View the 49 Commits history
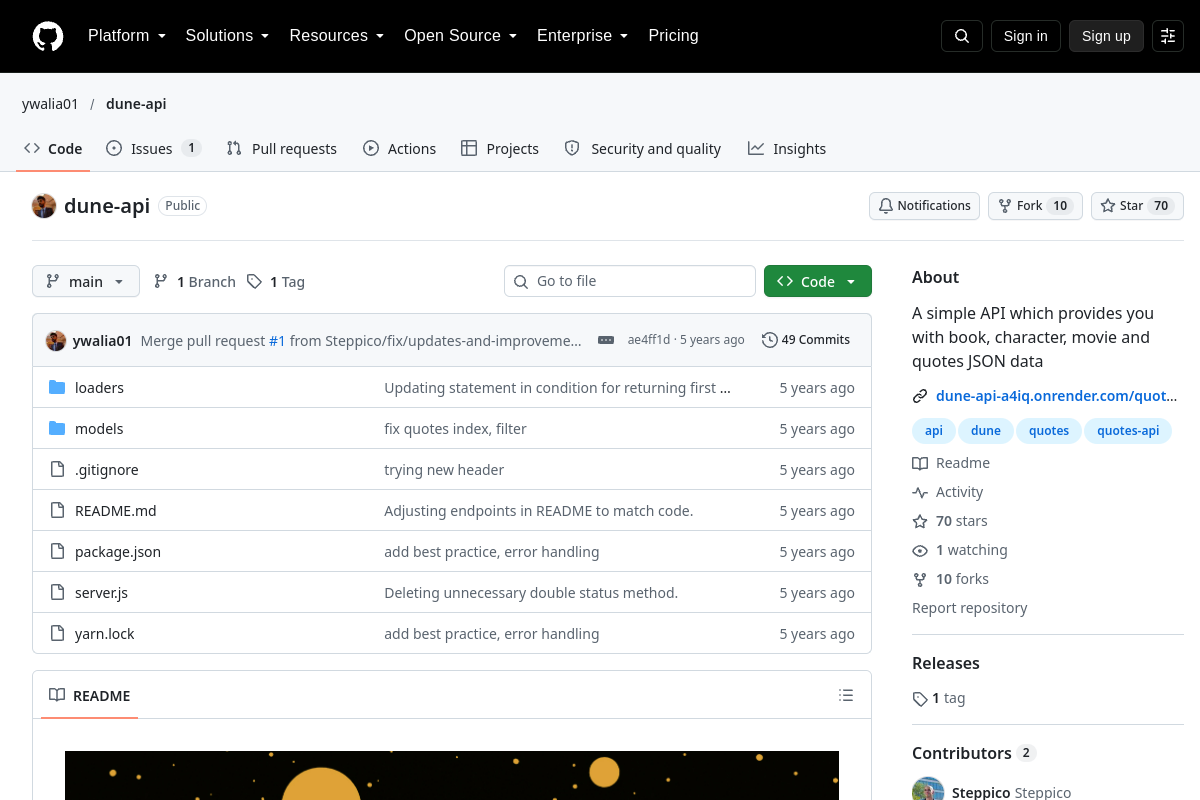The image size is (1200, 800). click(x=806, y=340)
